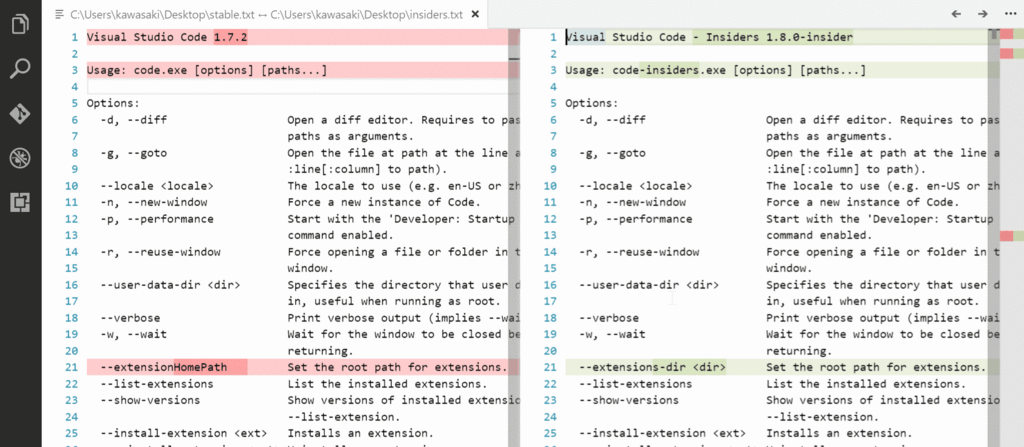Go to previous change arrow
The image size is (1024, 447).
coord(956,14)
